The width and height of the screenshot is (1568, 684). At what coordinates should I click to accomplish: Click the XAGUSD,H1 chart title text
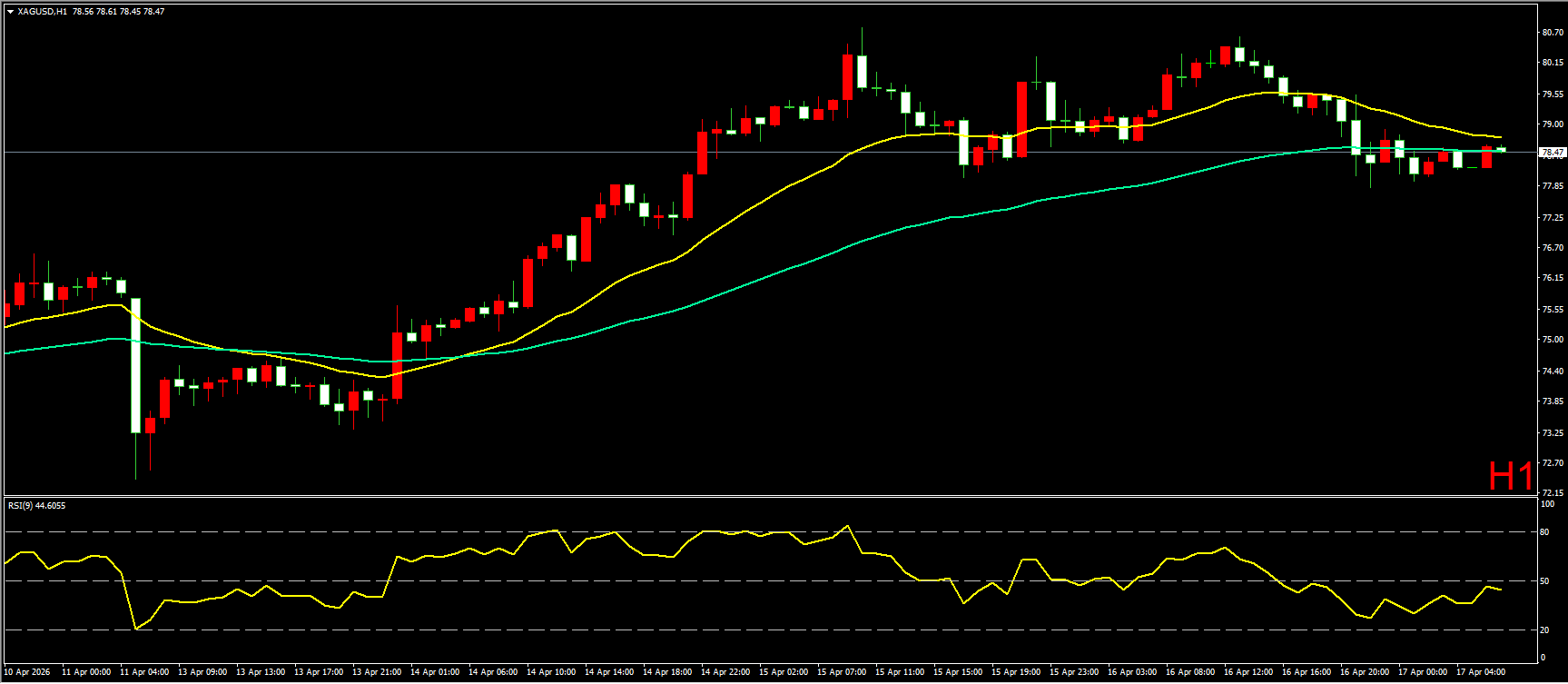[x=42, y=12]
